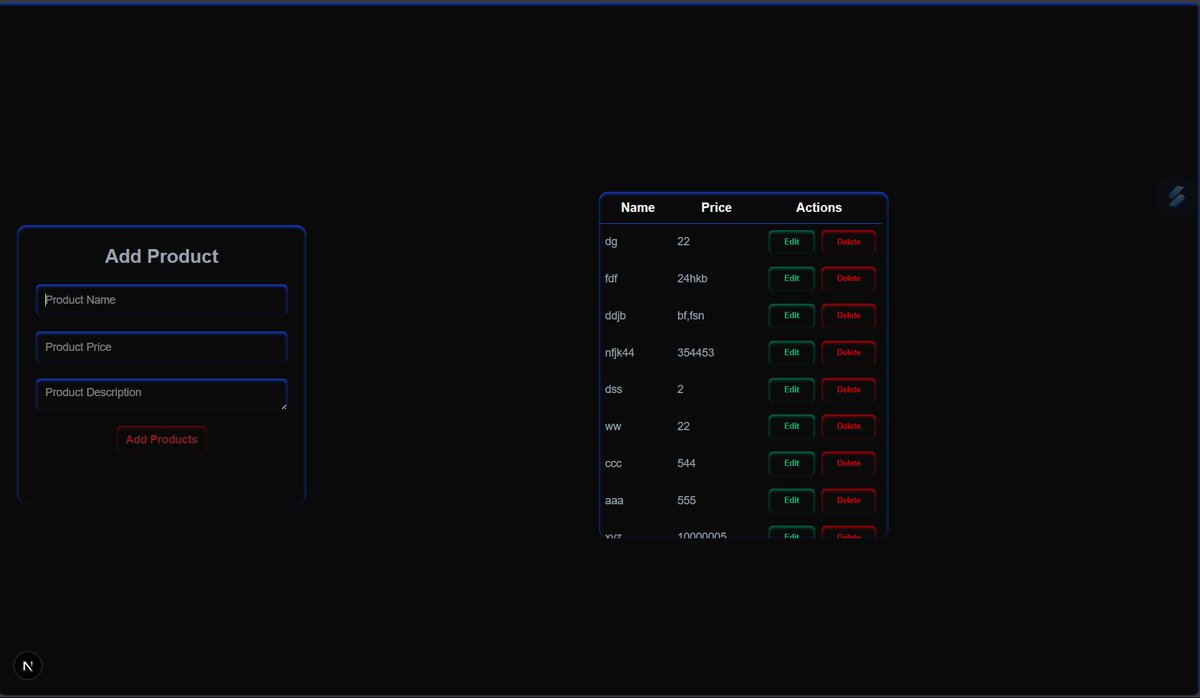The image size is (1200, 698).
Task: Select the price value 24hkb
Action: [x=692, y=279]
